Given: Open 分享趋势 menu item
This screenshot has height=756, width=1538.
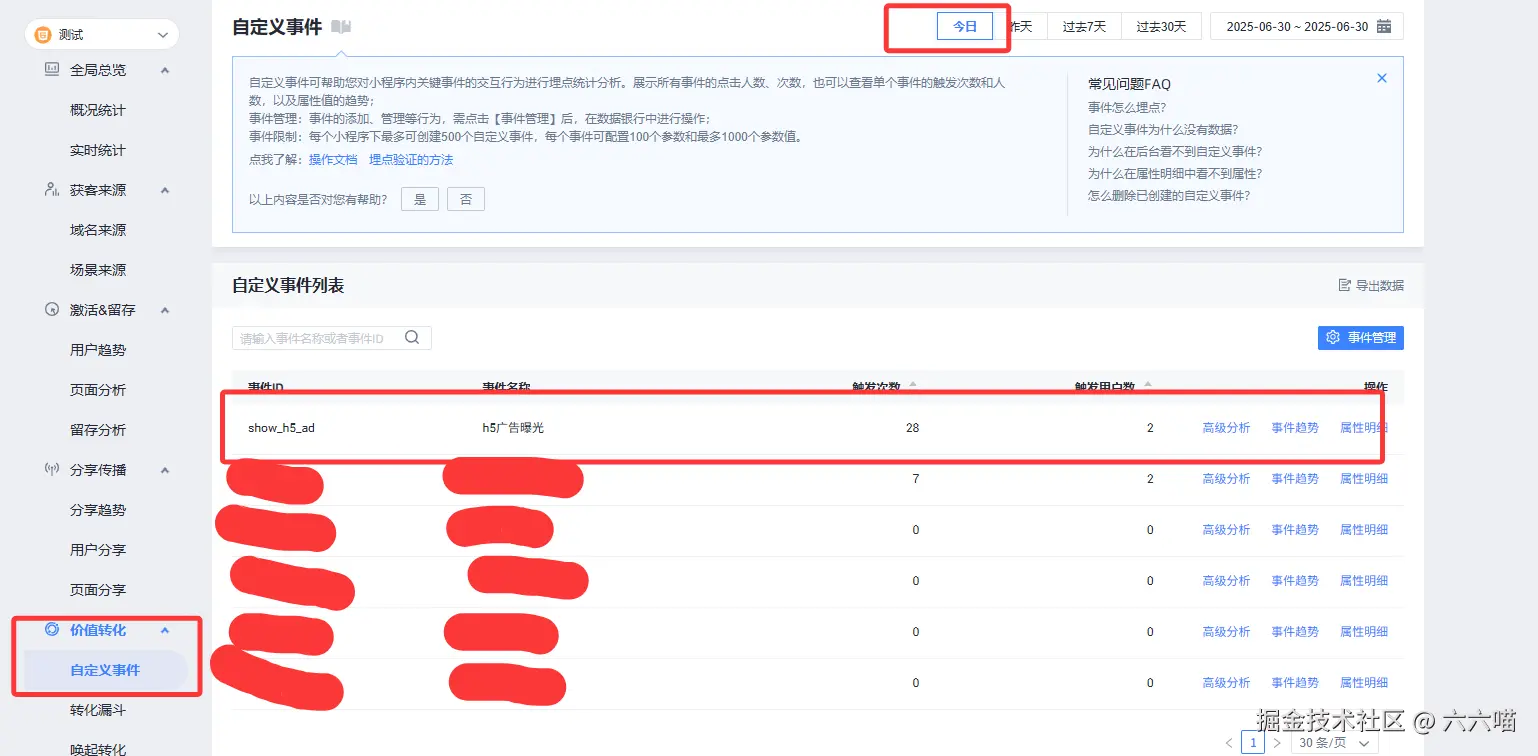Looking at the screenshot, I should [x=98, y=510].
